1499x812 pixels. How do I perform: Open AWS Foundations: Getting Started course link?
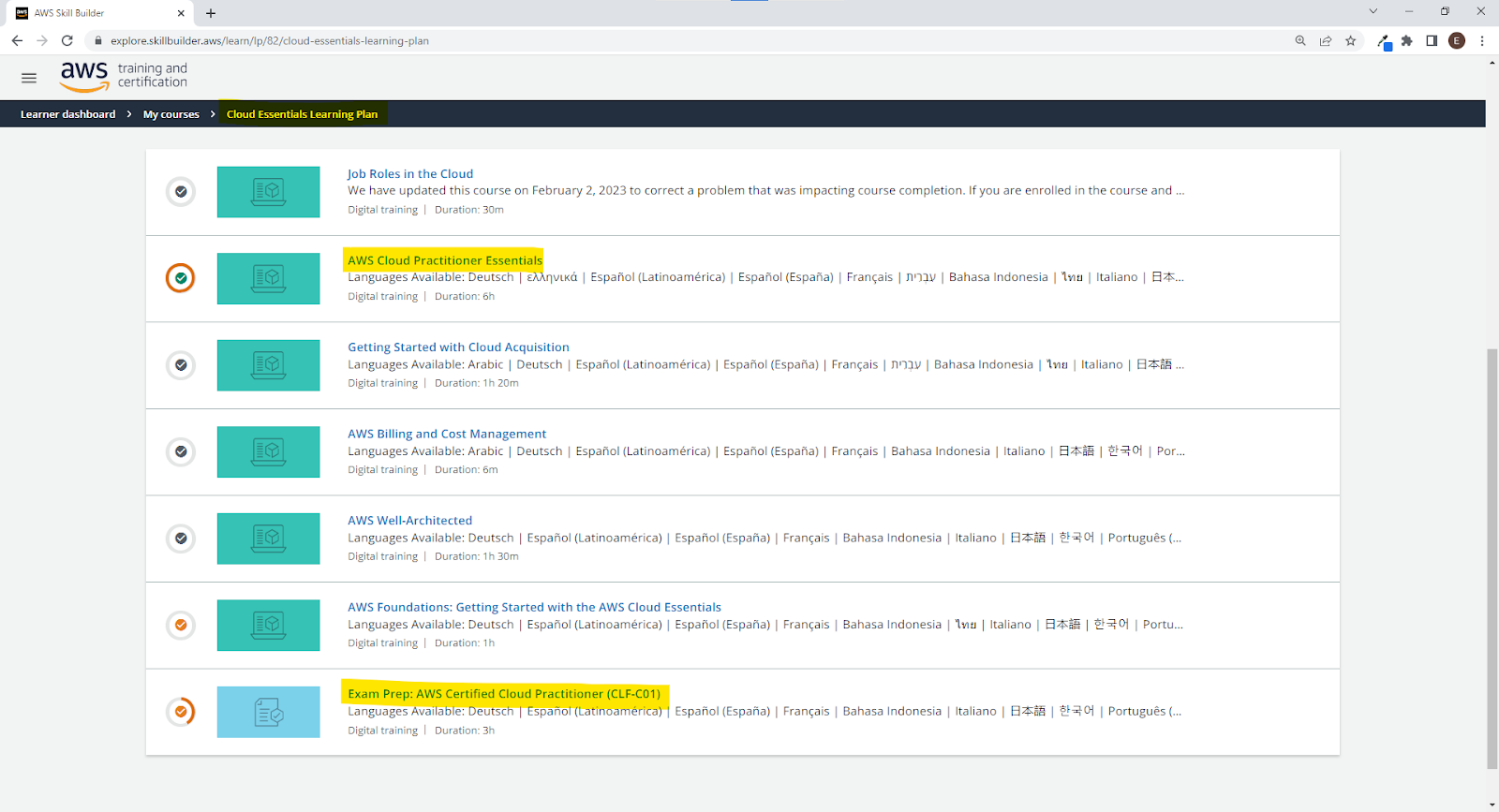534,607
